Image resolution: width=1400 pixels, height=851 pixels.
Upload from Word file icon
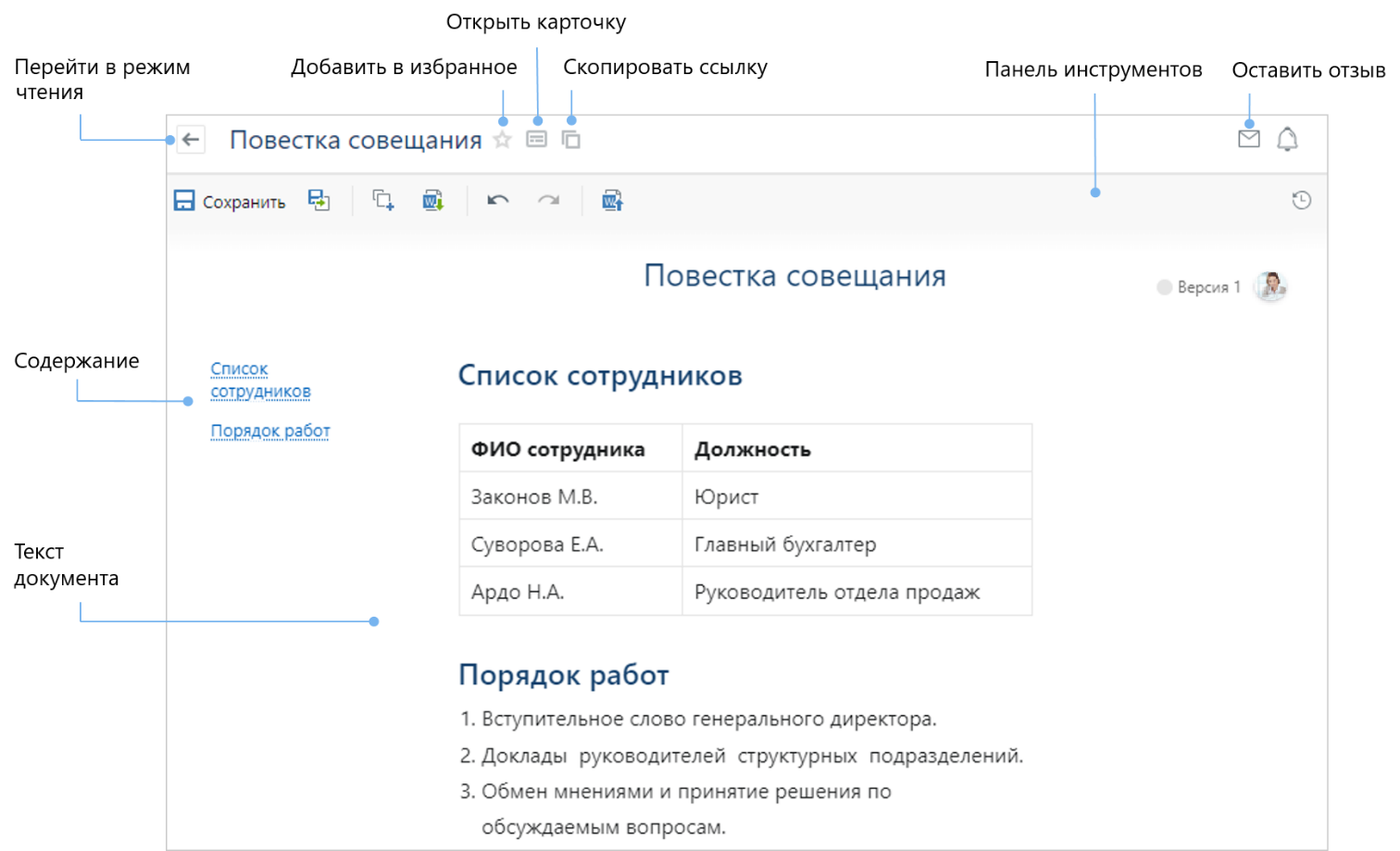click(613, 200)
